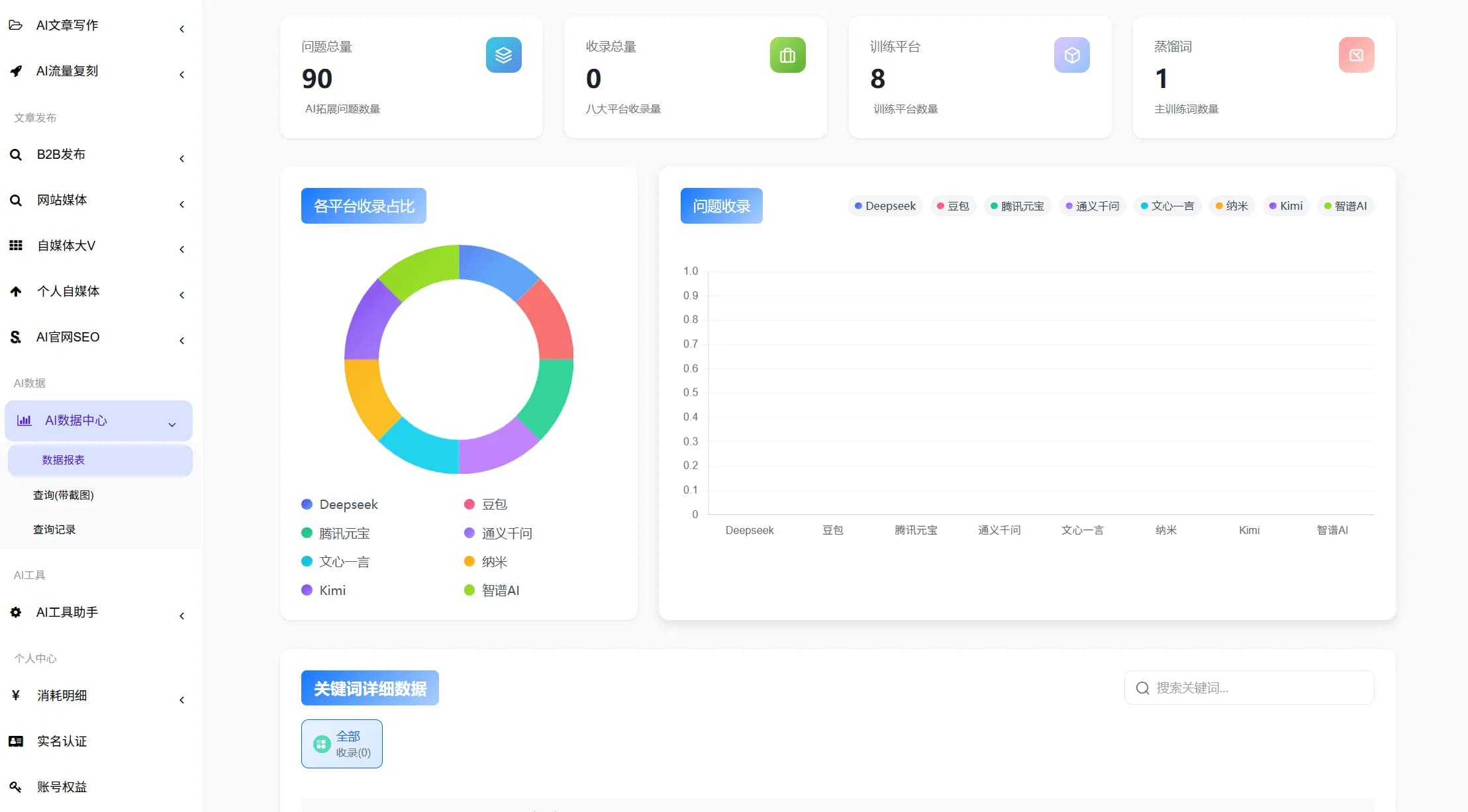
Task: Click the 搜索关键词 search input field
Action: coord(1249,688)
